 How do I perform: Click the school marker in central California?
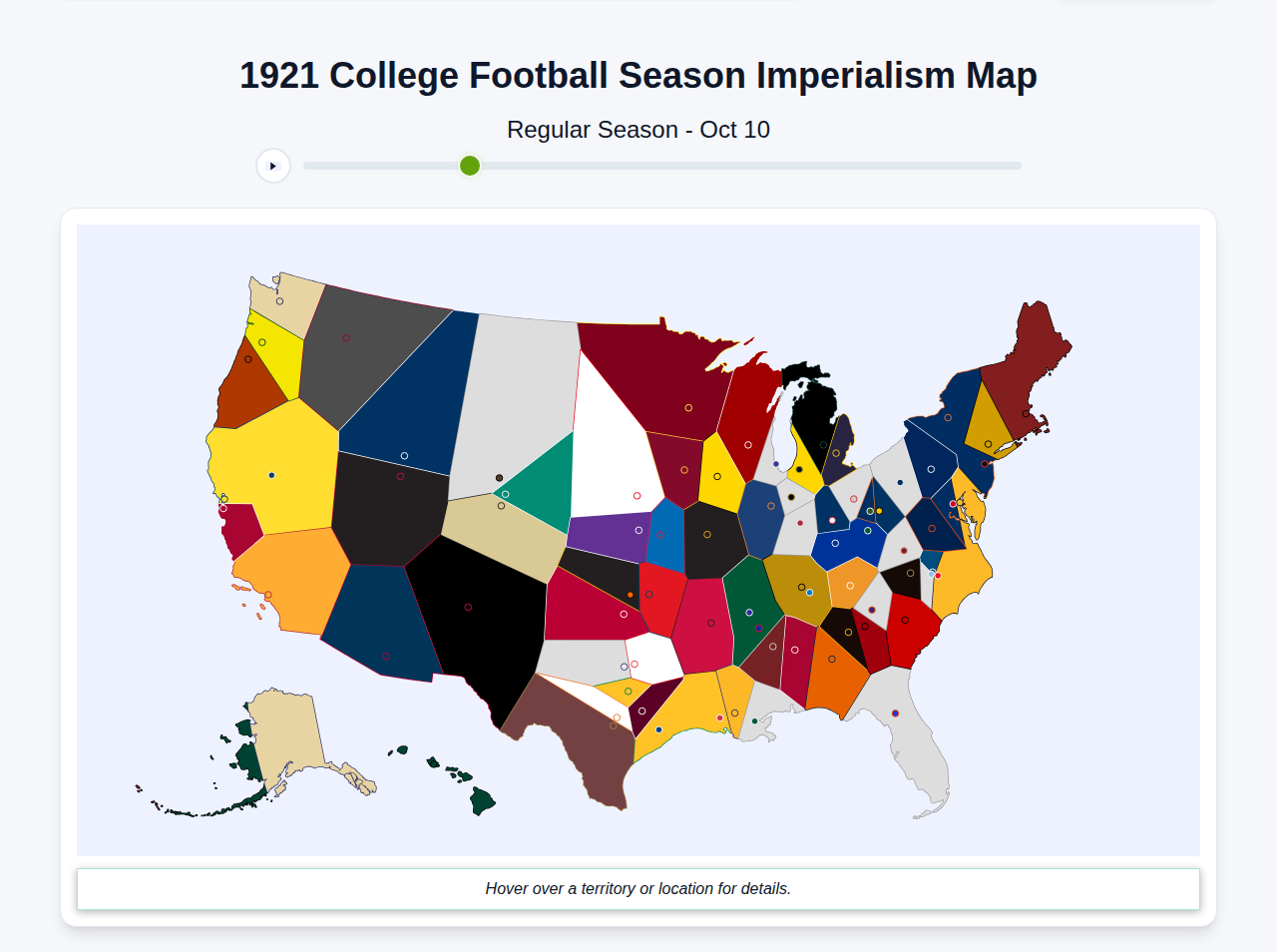tap(270, 474)
